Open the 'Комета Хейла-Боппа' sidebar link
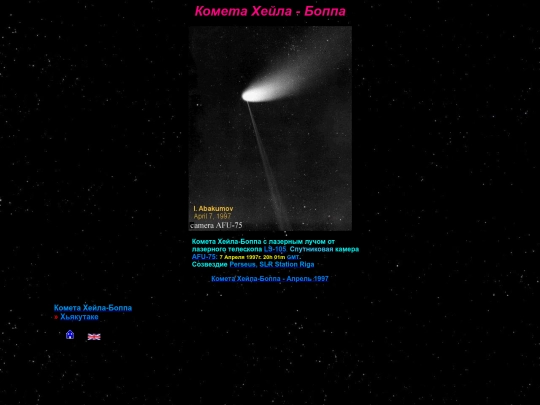This screenshot has height=405, width=540. [93, 308]
